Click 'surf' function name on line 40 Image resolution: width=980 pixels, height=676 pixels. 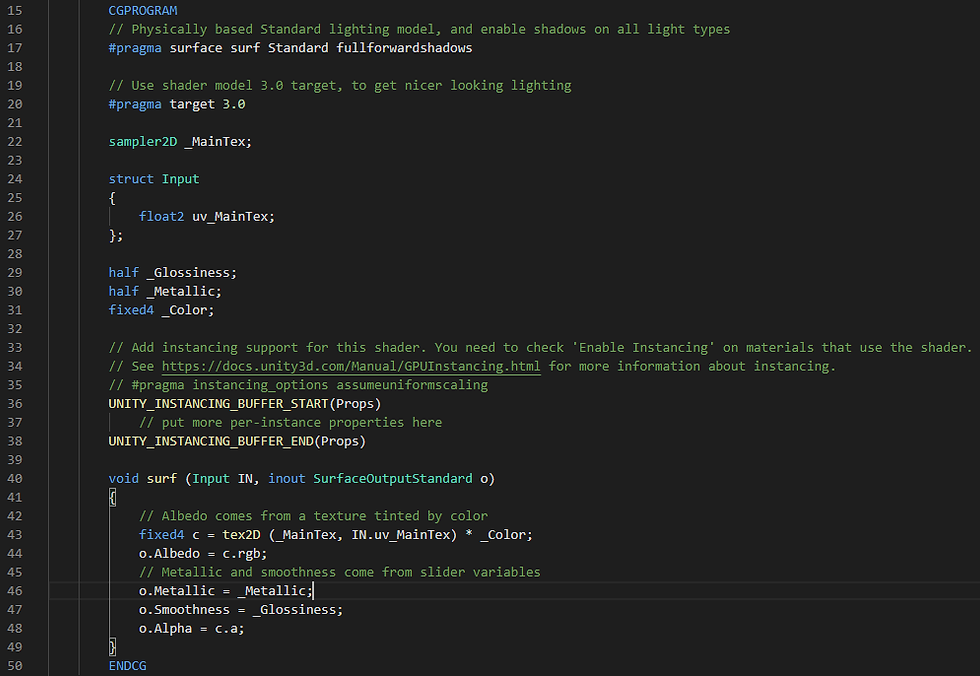[x=161, y=479]
